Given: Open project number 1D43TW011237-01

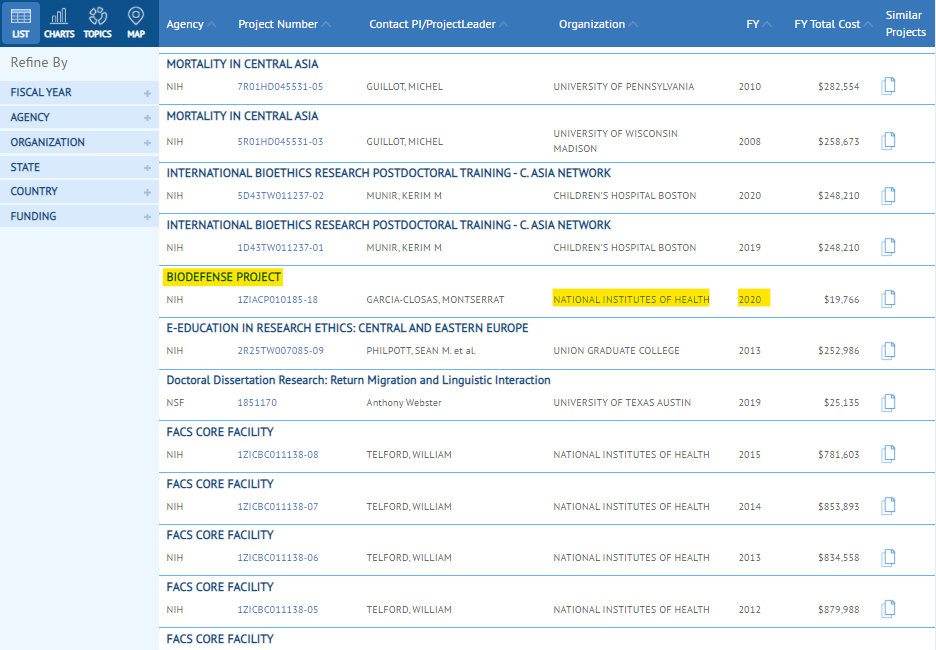Looking at the screenshot, I should 281,248.
